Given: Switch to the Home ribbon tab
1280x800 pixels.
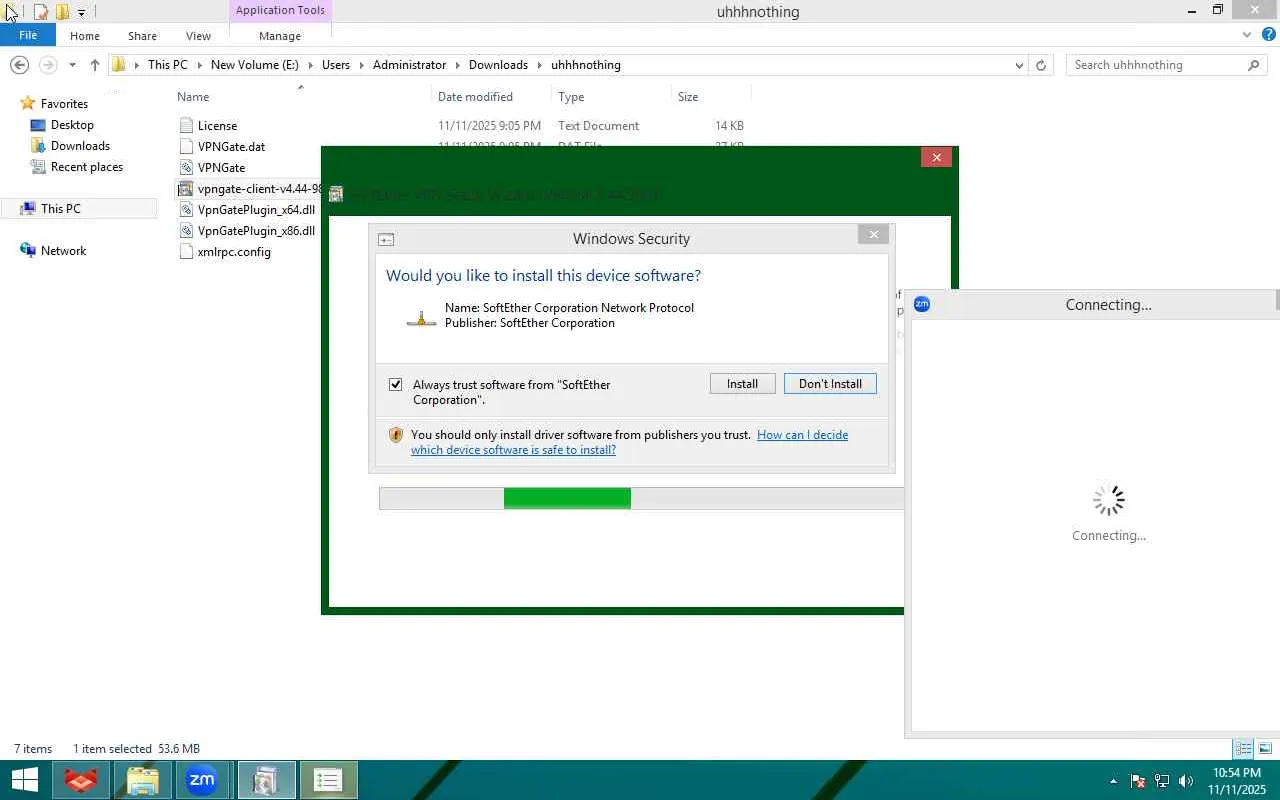Looking at the screenshot, I should [x=85, y=36].
